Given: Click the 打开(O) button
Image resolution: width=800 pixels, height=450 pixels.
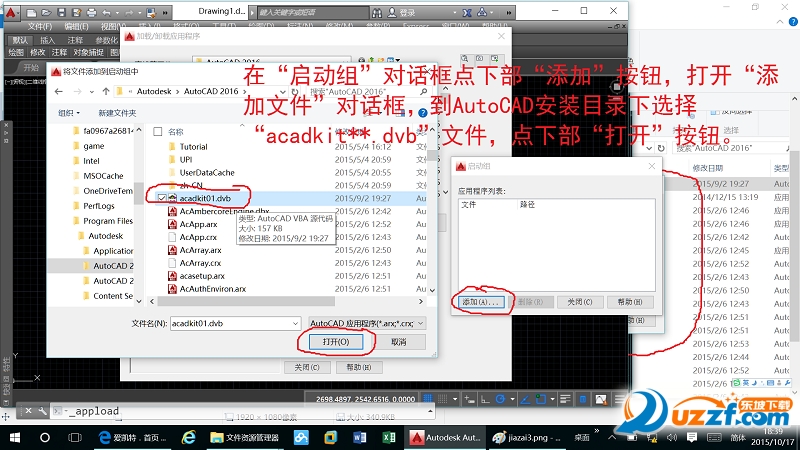Looking at the screenshot, I should point(336,342).
